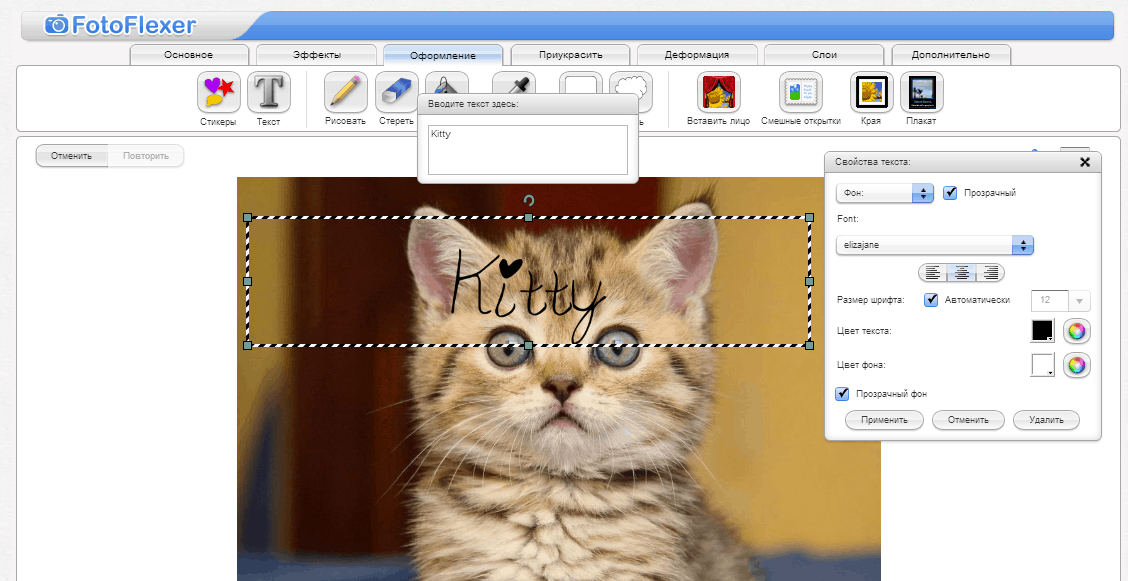Open the Insert Face tool

click(x=718, y=93)
